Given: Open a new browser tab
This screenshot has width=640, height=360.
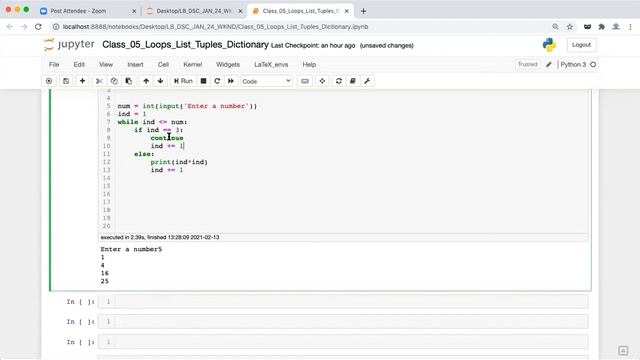Looking at the screenshot, I should point(363,11).
